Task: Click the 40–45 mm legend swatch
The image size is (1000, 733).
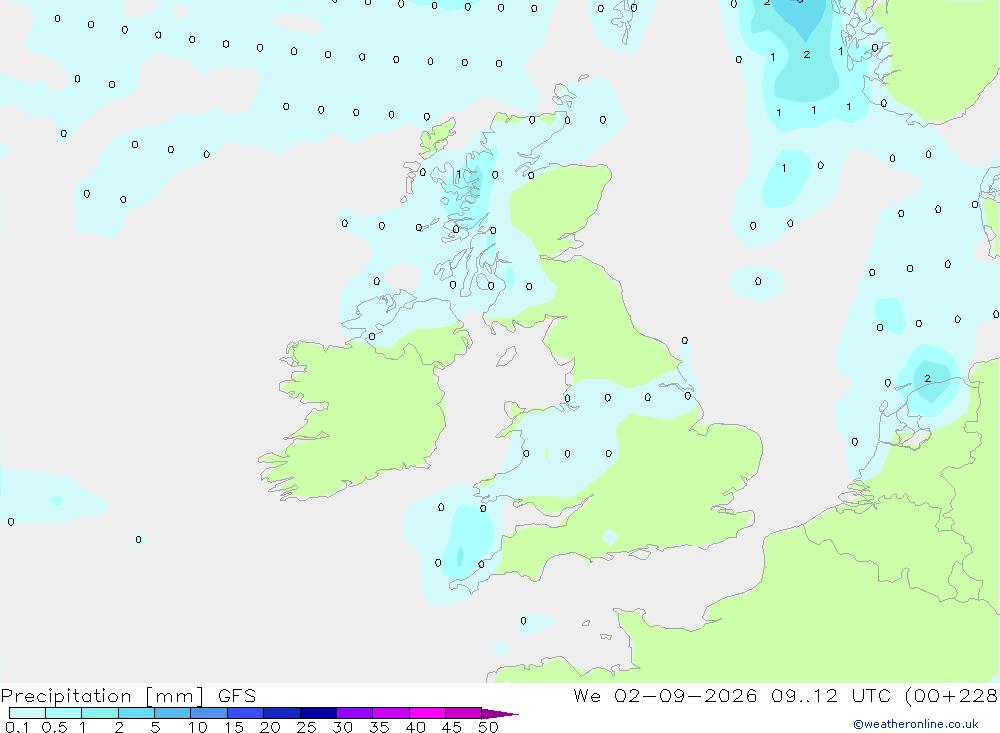Action: pos(427,713)
